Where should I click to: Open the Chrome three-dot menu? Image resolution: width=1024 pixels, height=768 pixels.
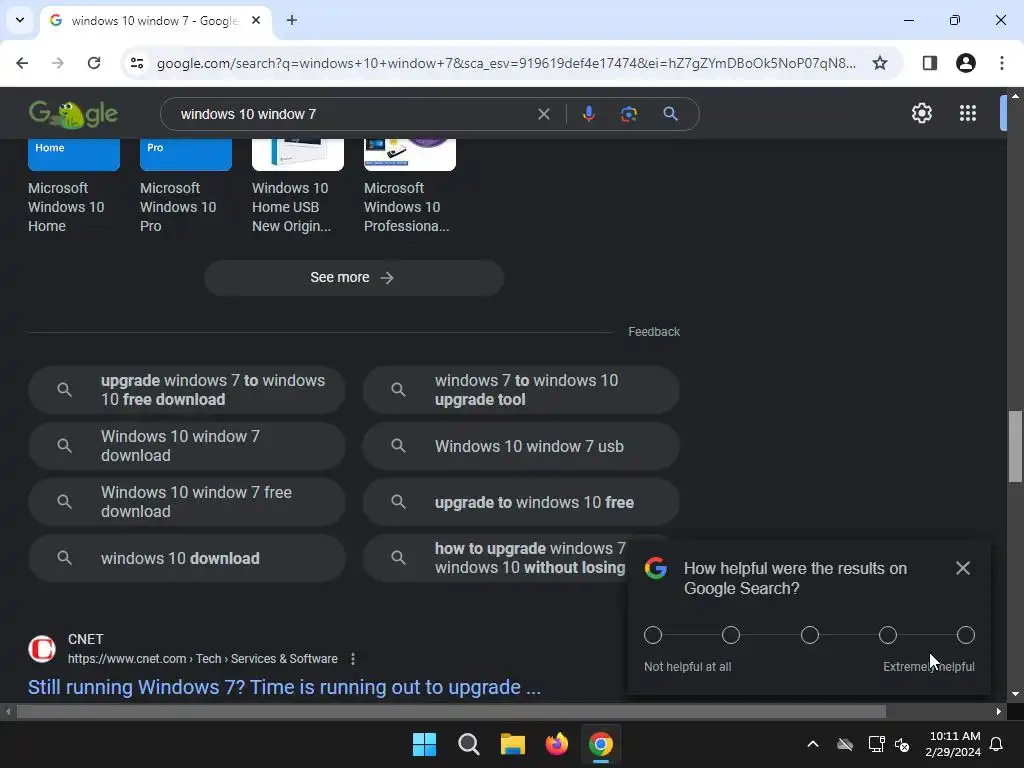tap(1002, 63)
